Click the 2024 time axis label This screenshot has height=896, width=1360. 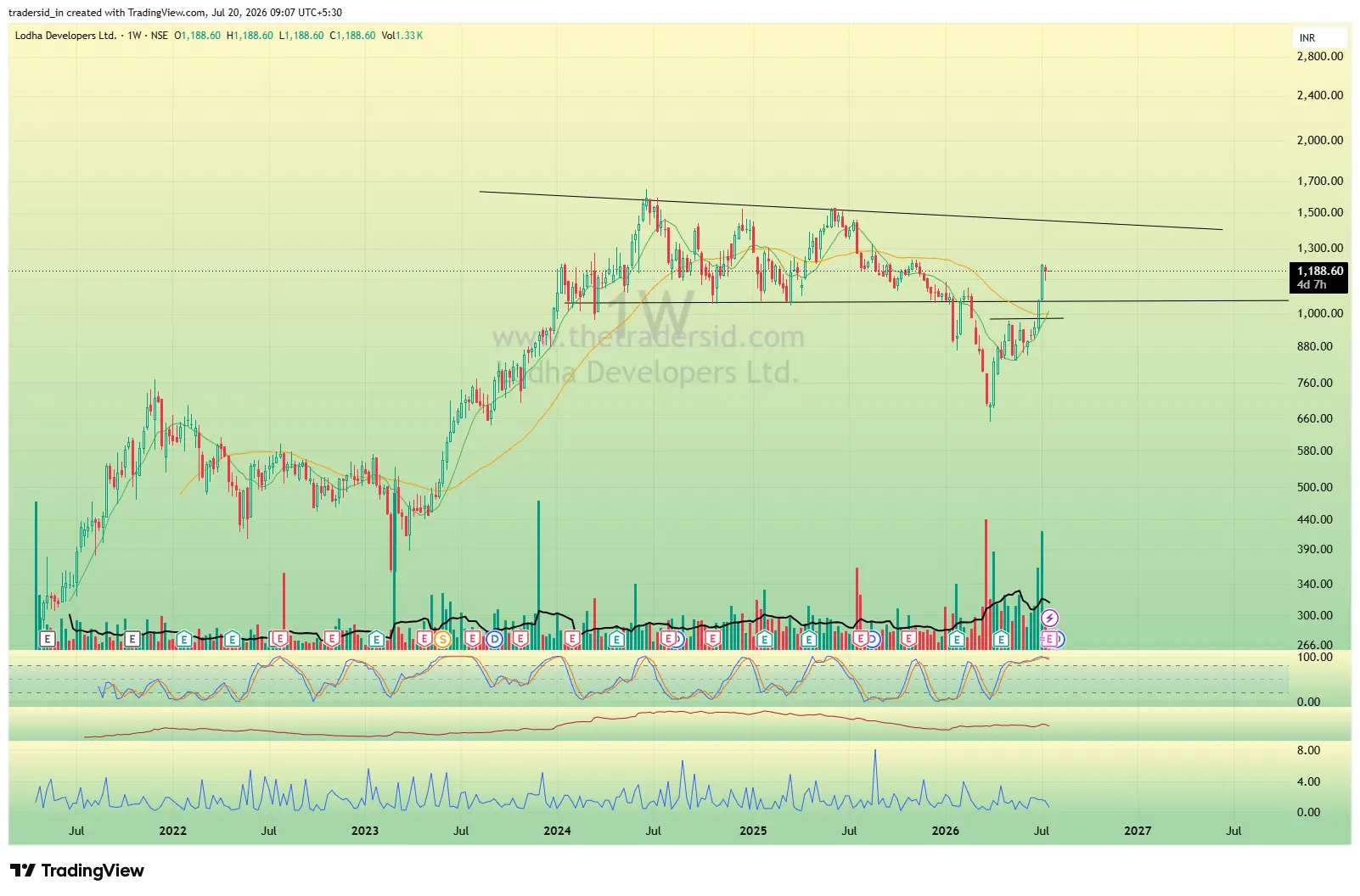click(x=557, y=831)
